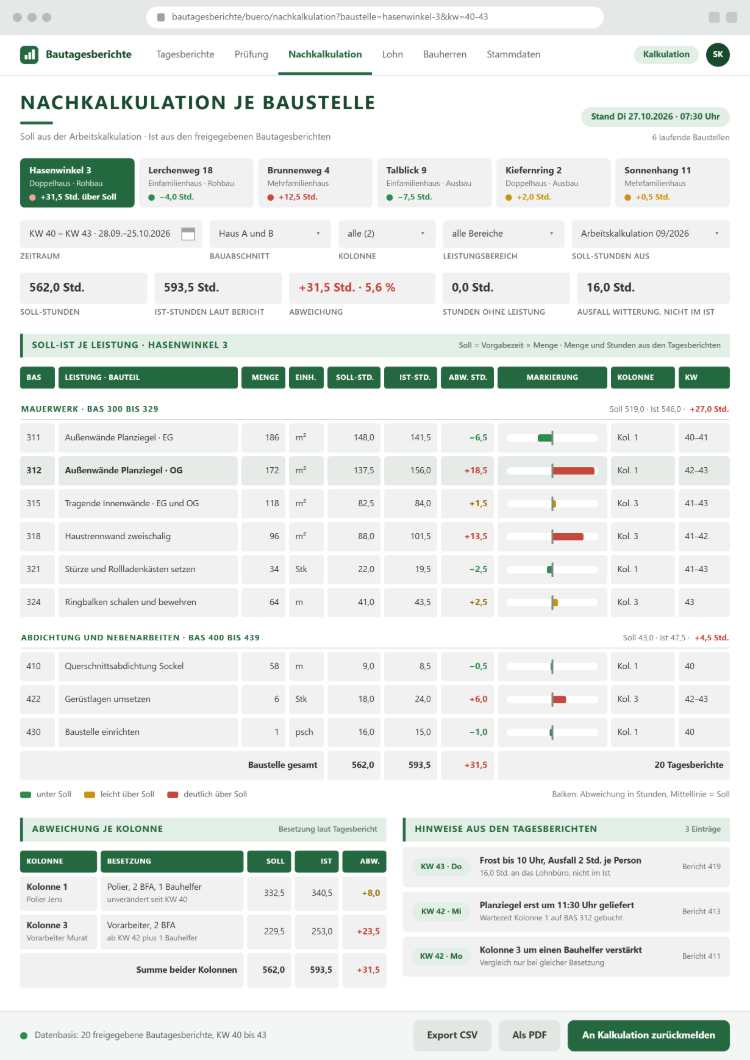
Task: Click deviation bar for Haustrennwand zweischalig
Action: pyautogui.click(x=567, y=537)
